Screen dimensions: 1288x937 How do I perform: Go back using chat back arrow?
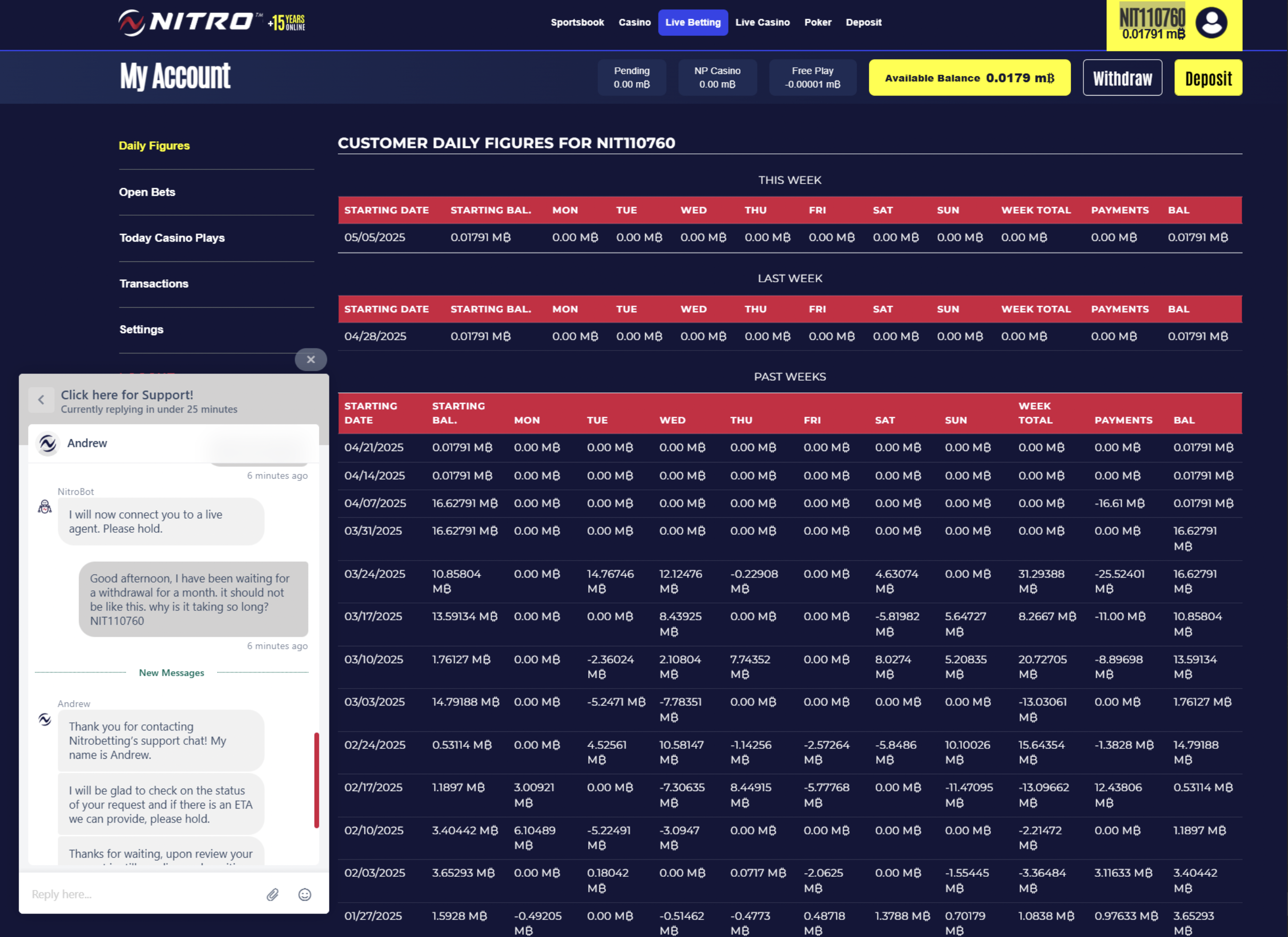(41, 400)
